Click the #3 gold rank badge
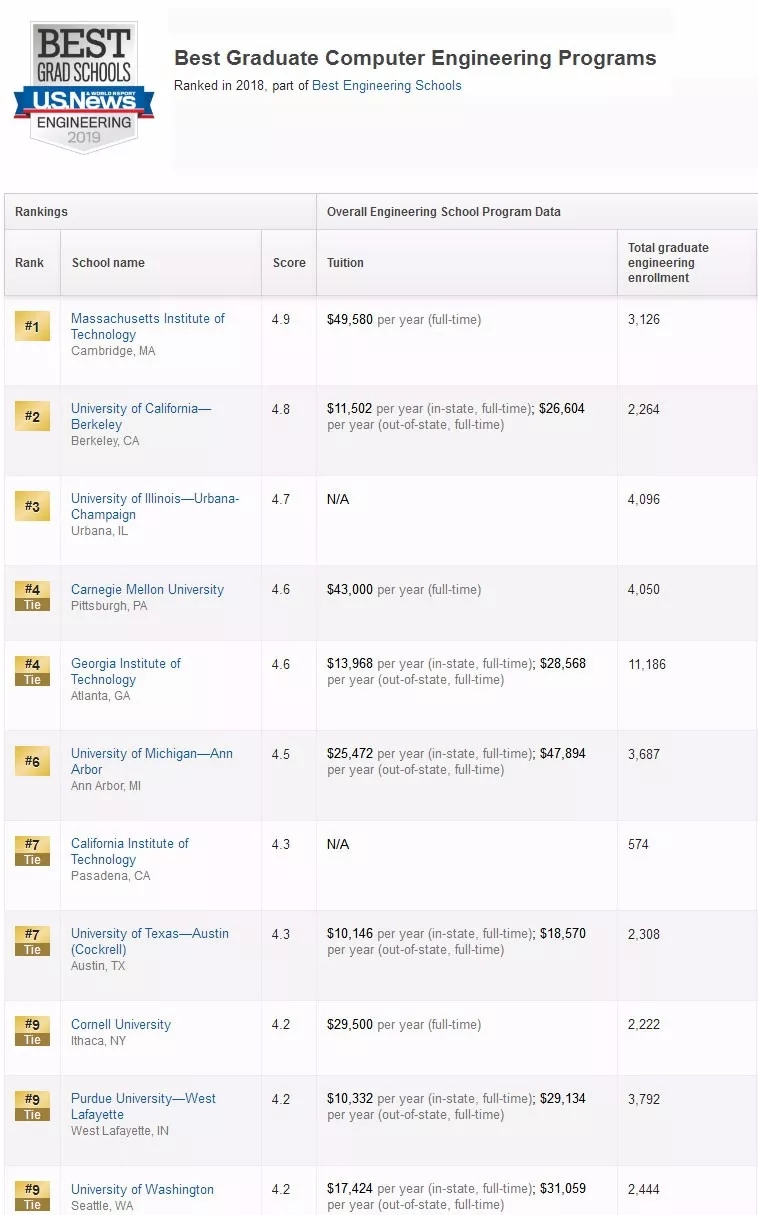 (x=32, y=506)
